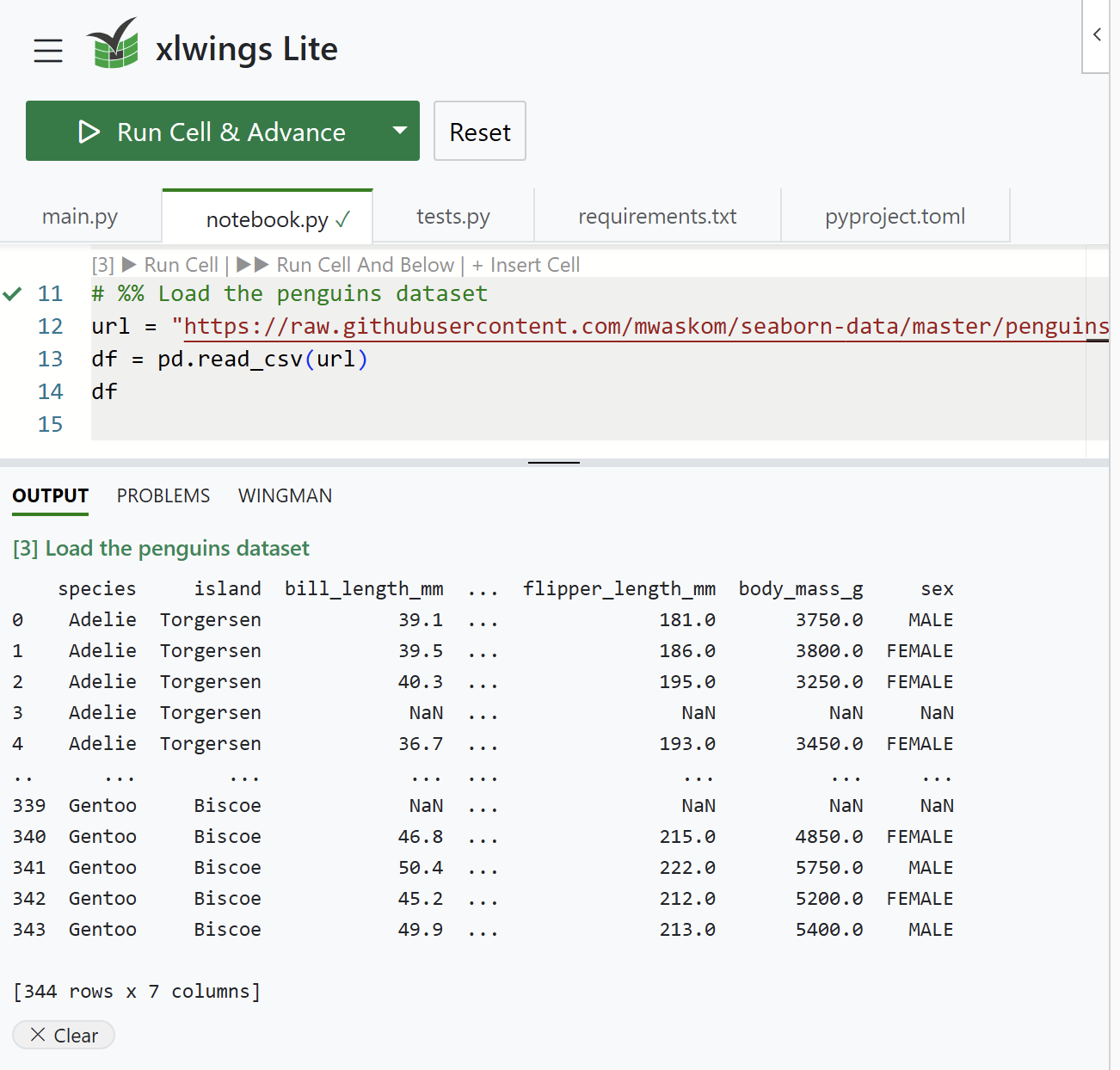Open the tests.py tab

[x=453, y=216]
